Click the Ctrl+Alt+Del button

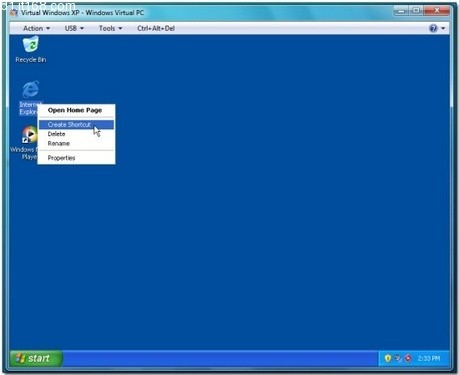click(x=156, y=28)
